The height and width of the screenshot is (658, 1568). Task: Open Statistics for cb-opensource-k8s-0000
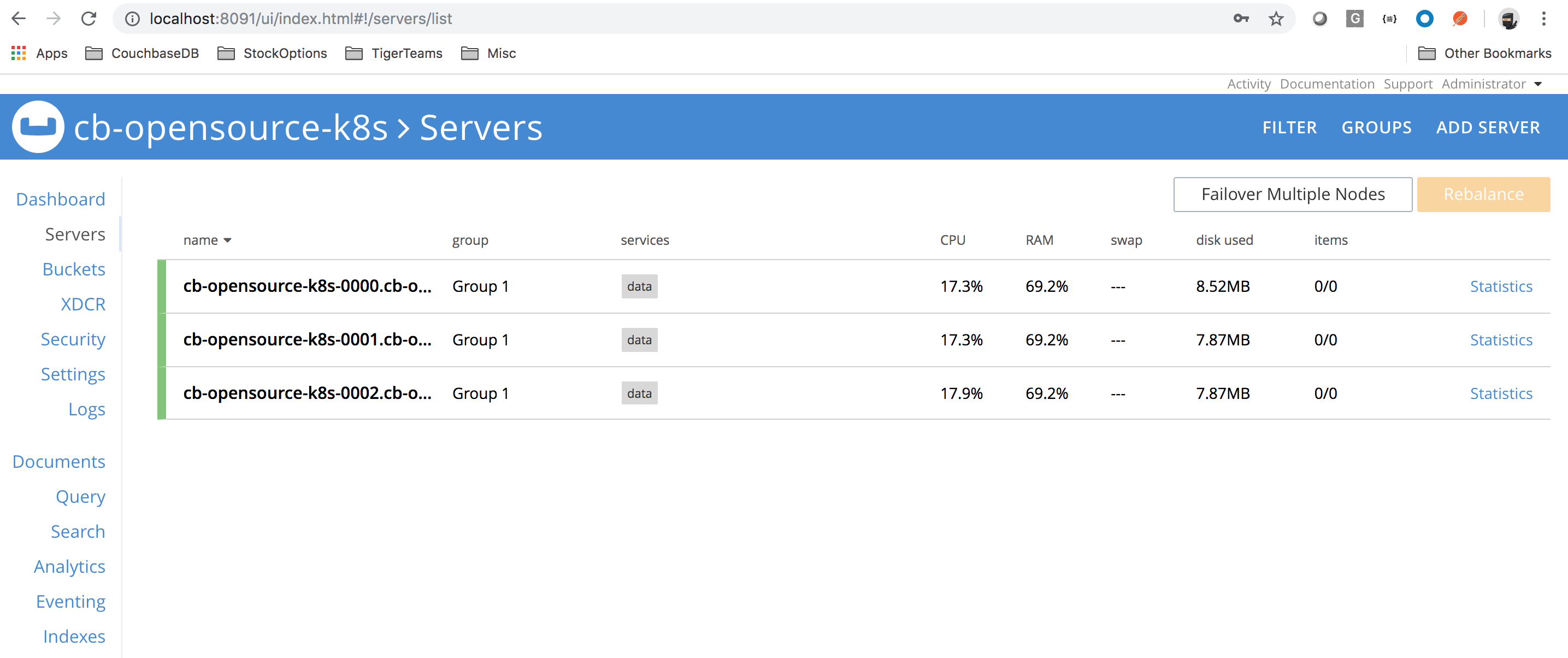[1501, 286]
